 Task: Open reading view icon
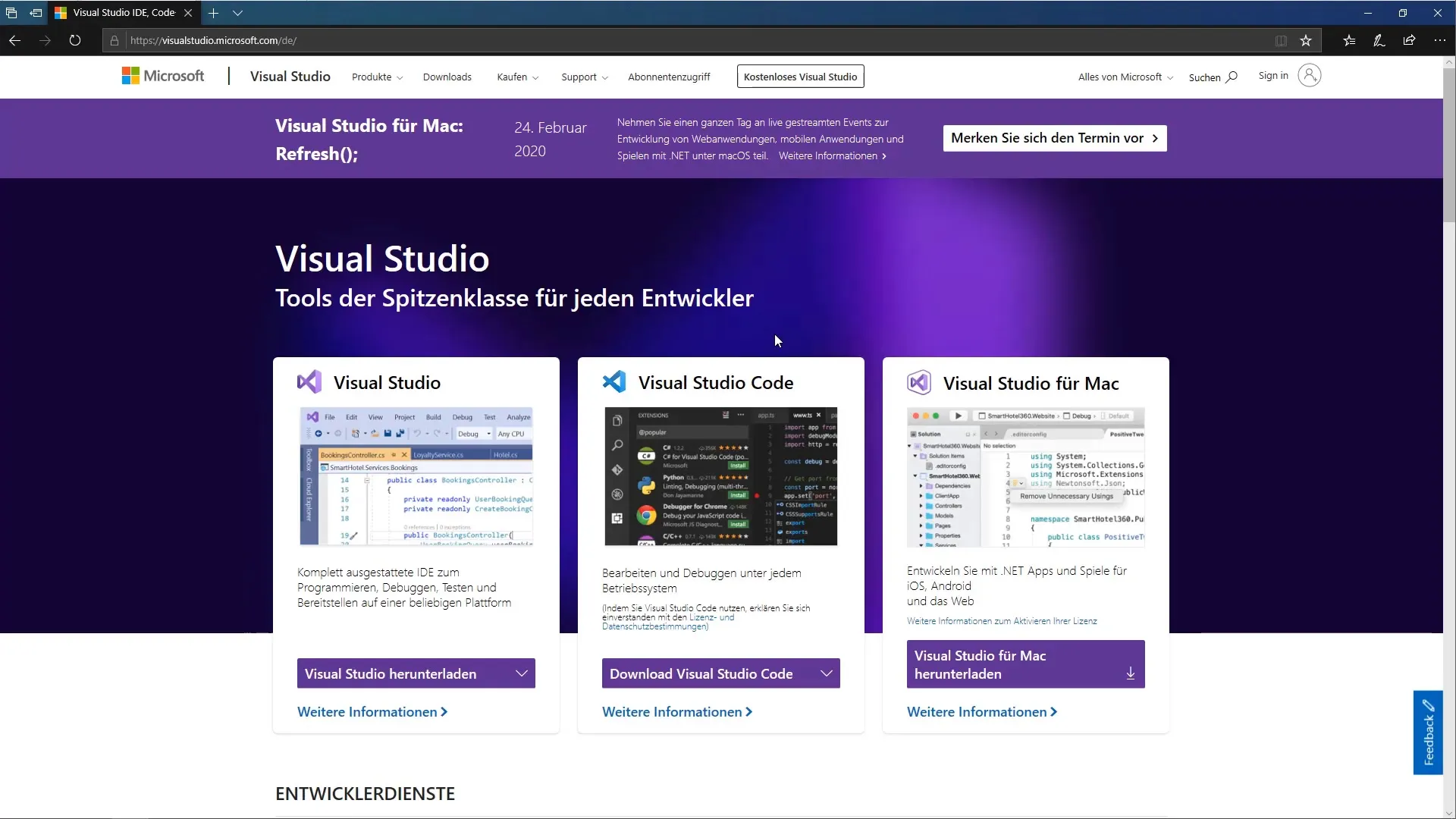point(1281,41)
